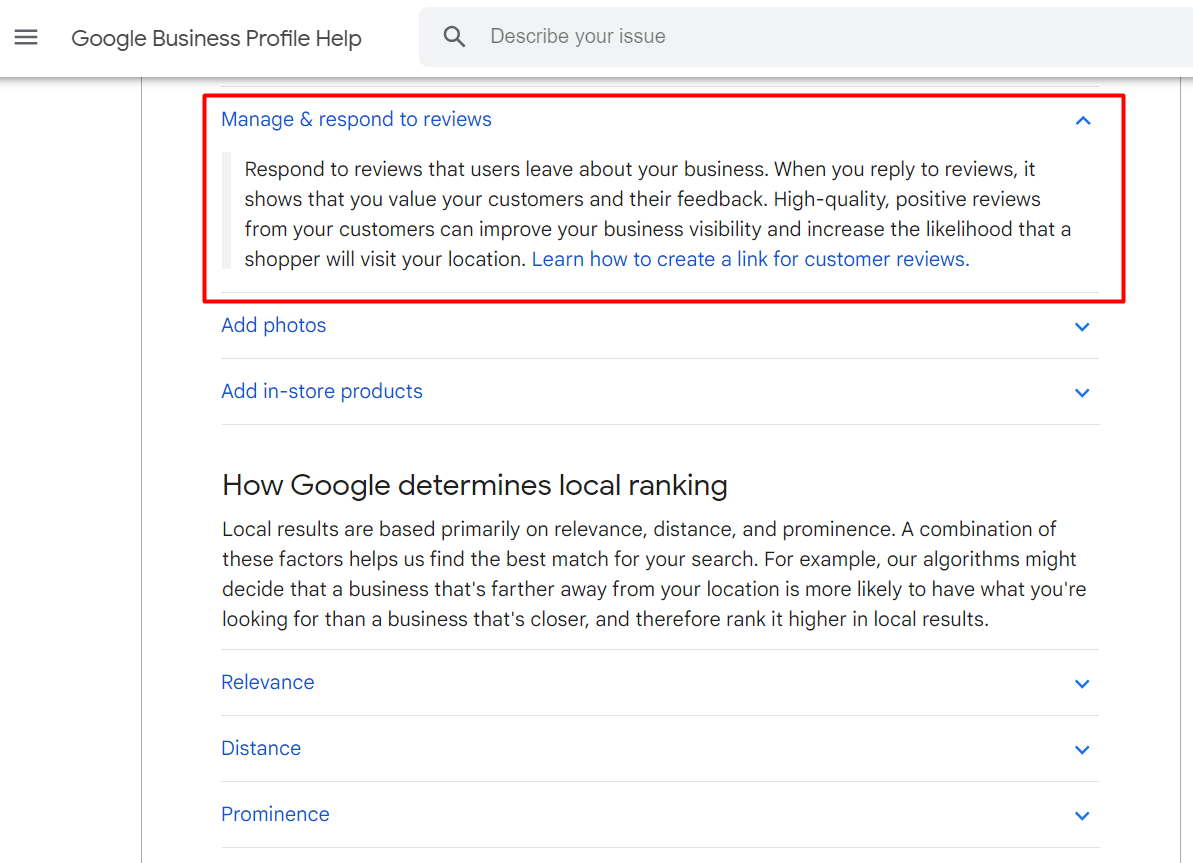Click the text Respond to reviews that users leave
Viewport: 1193px width, 863px height.
point(659,214)
